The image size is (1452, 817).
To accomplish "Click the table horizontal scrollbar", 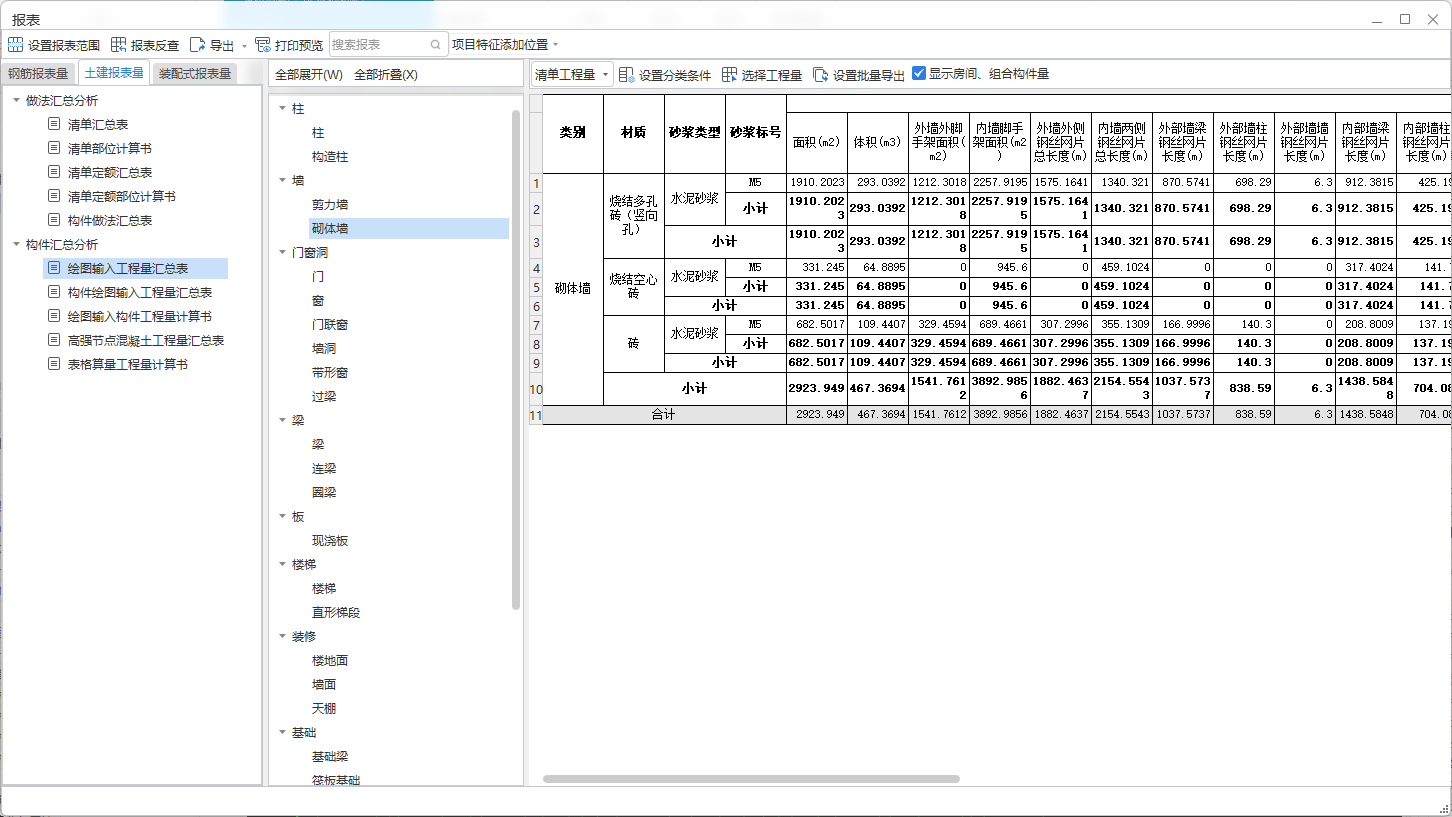I will click(x=751, y=778).
